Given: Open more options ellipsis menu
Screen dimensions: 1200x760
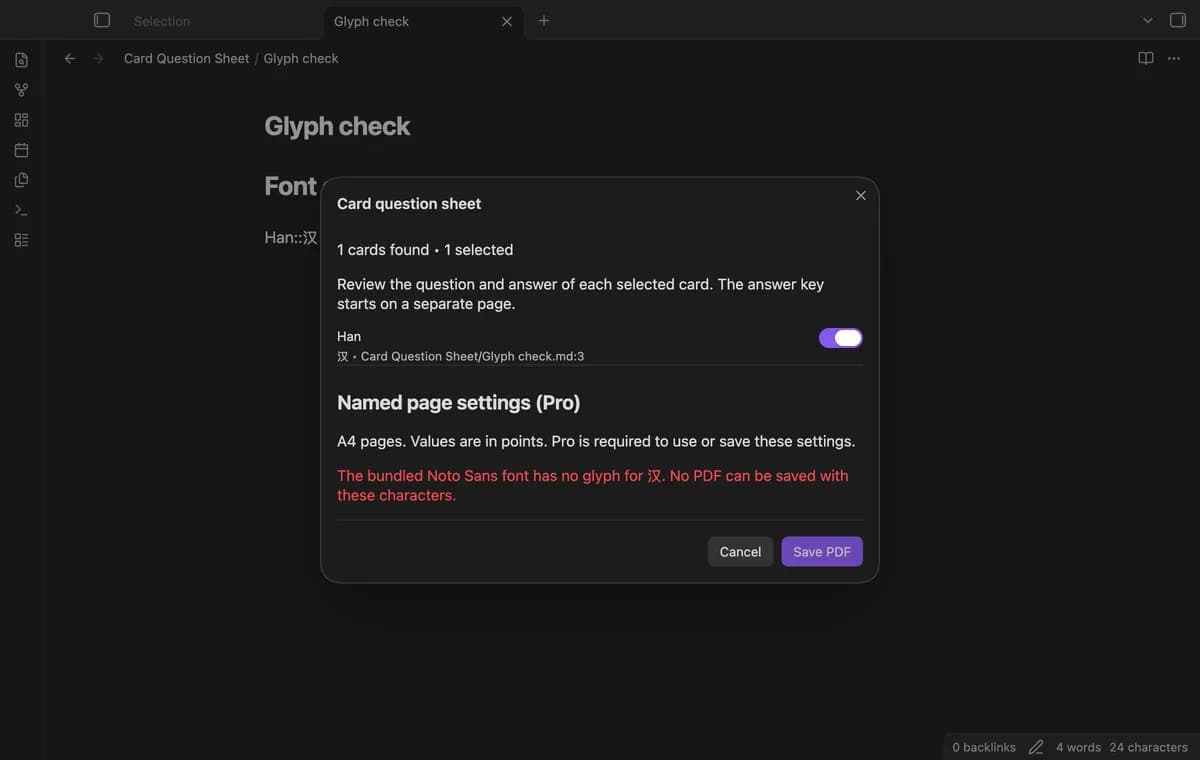Looking at the screenshot, I should coord(1174,58).
